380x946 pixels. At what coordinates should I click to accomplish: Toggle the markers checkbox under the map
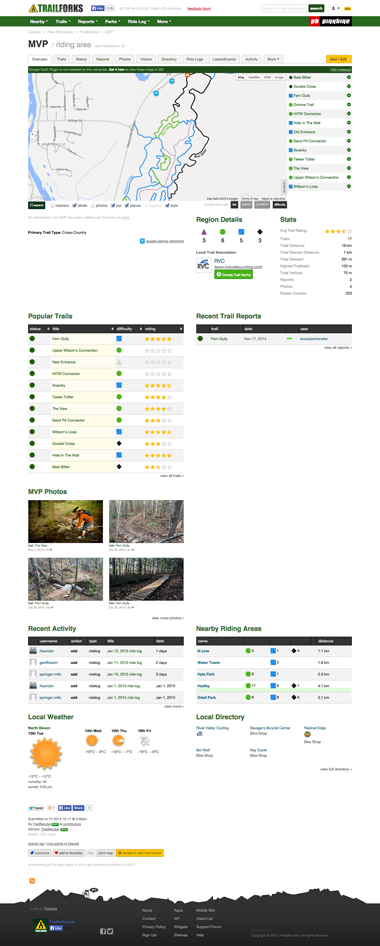point(52,205)
